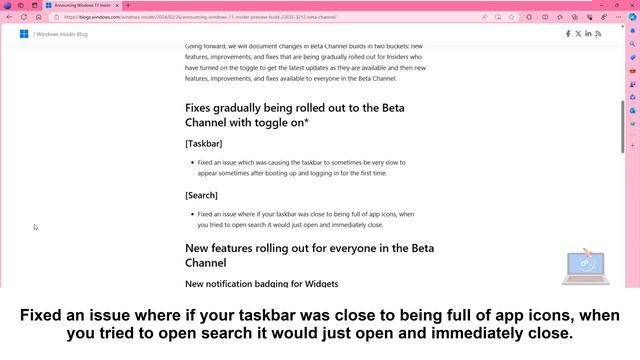Go back to the previous page
The image size is (640, 360).
click(x=9, y=17)
